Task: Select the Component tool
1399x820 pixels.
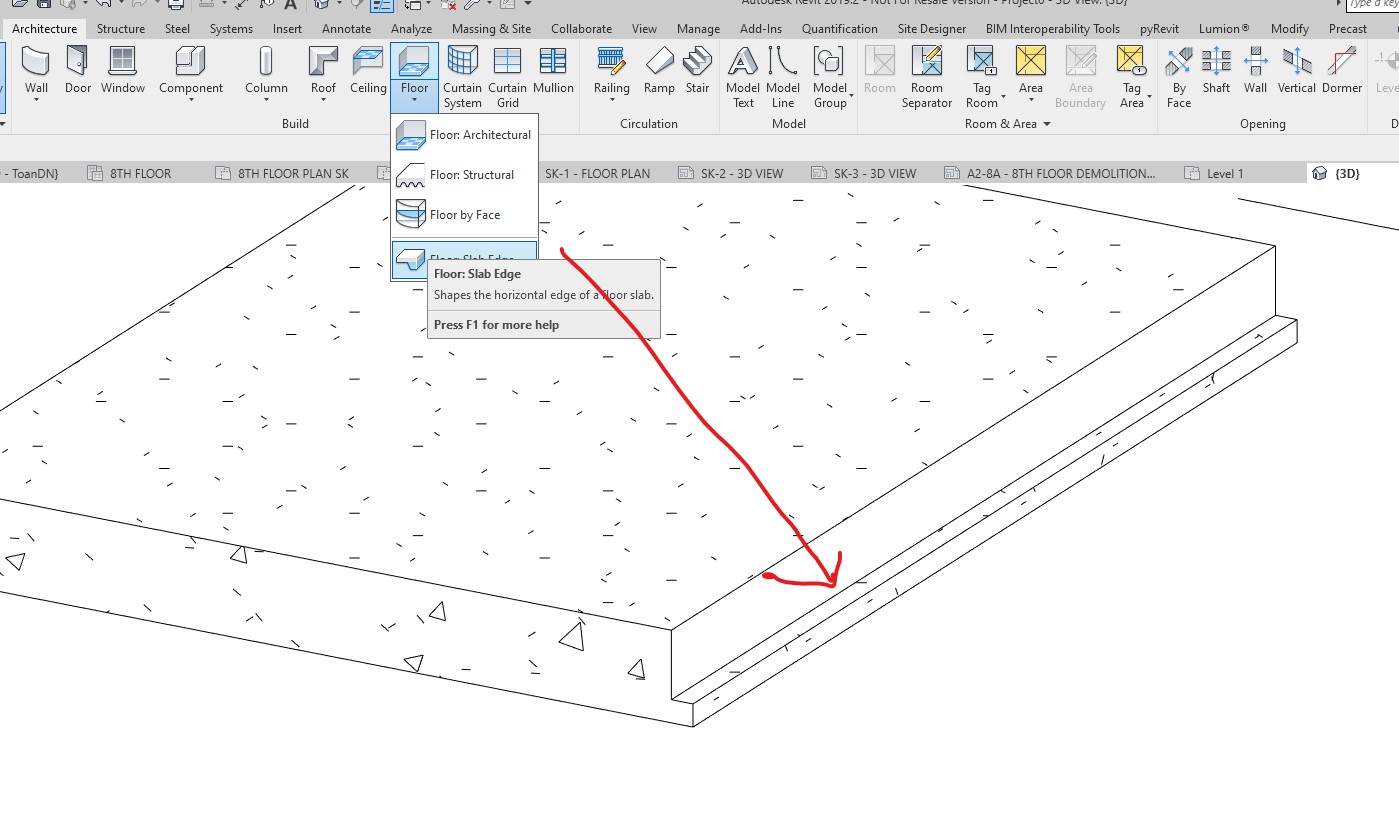Action: pyautogui.click(x=190, y=70)
